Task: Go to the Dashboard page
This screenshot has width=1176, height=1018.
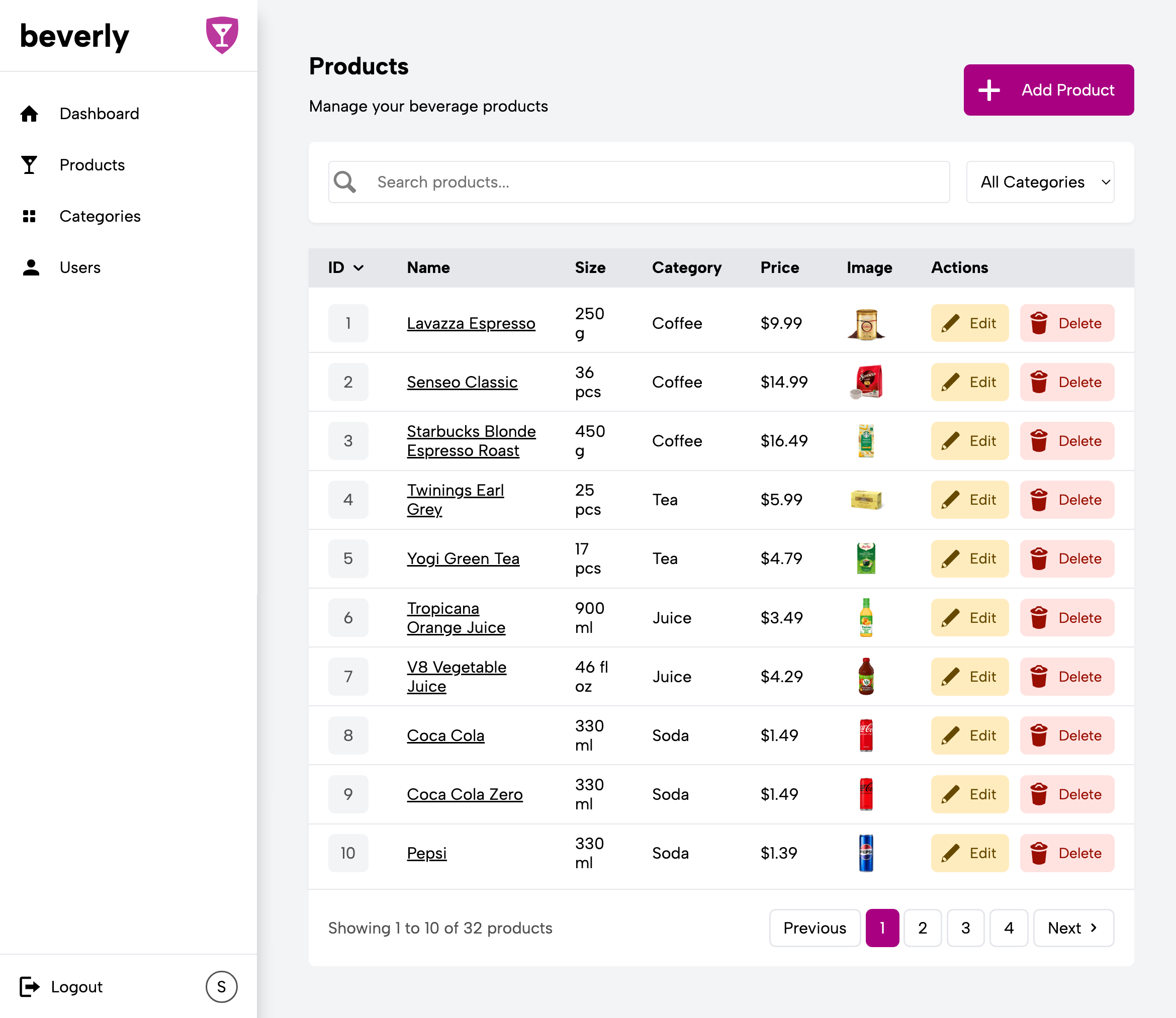Action: tap(99, 114)
